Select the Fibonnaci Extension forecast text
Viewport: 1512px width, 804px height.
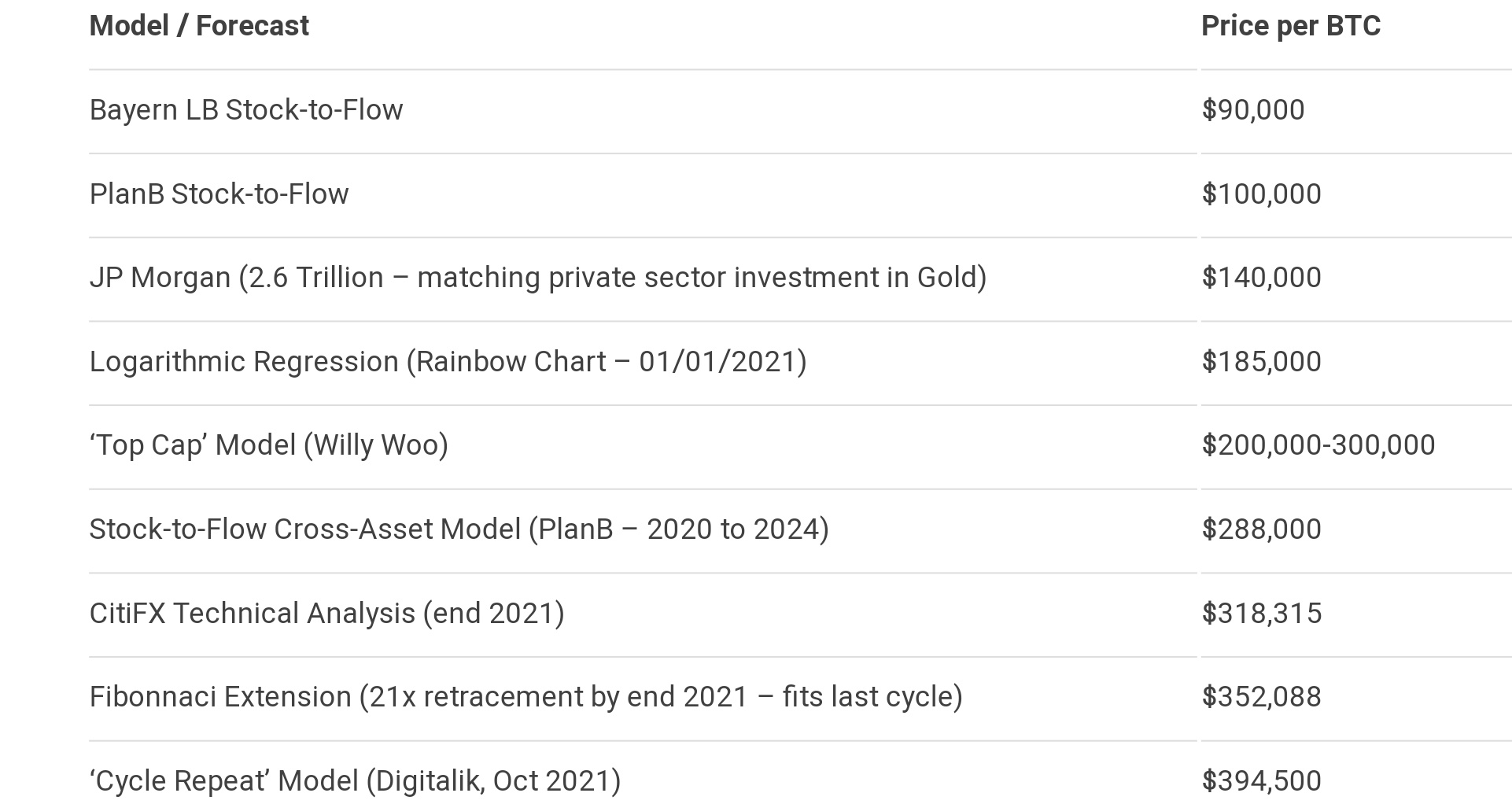click(x=526, y=697)
